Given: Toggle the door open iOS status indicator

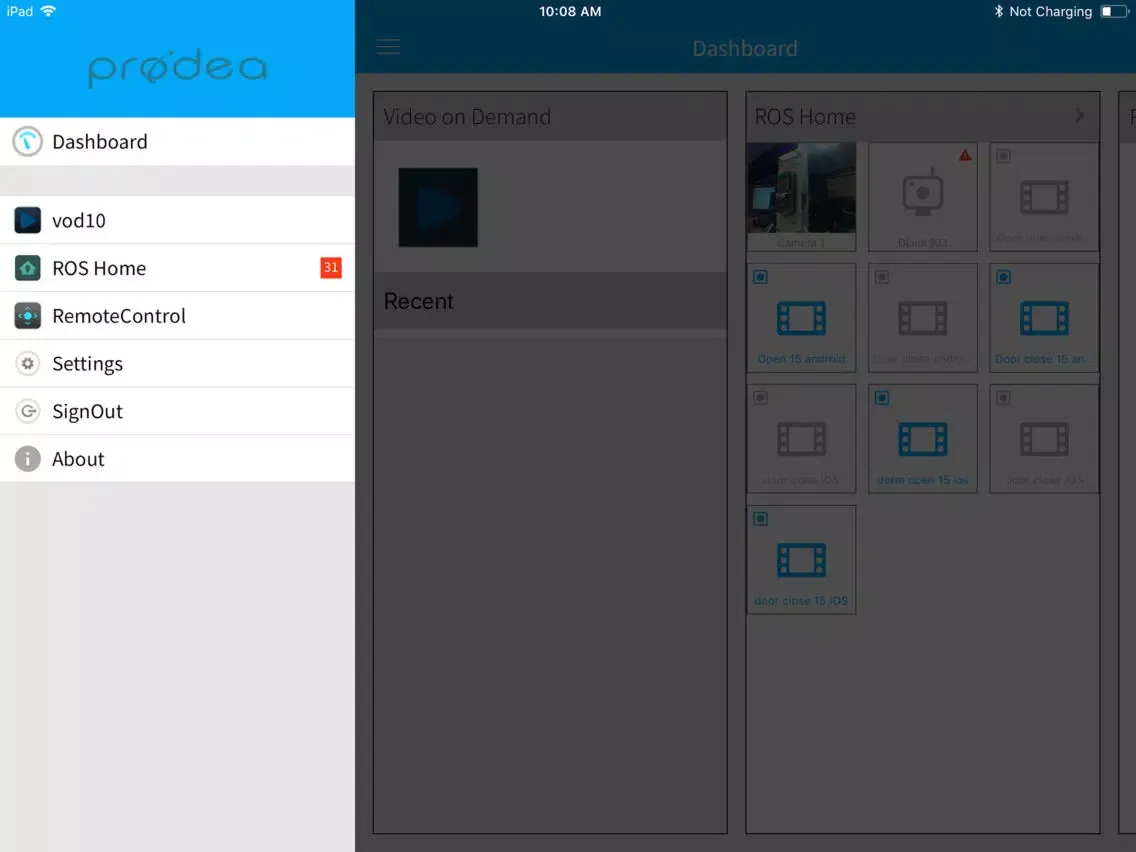Looking at the screenshot, I should click(x=760, y=398).
